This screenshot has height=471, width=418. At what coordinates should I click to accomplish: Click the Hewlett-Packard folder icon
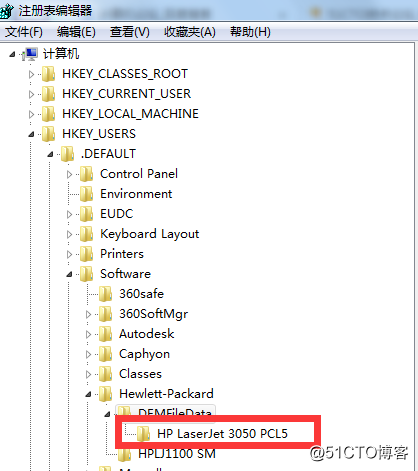pos(106,394)
